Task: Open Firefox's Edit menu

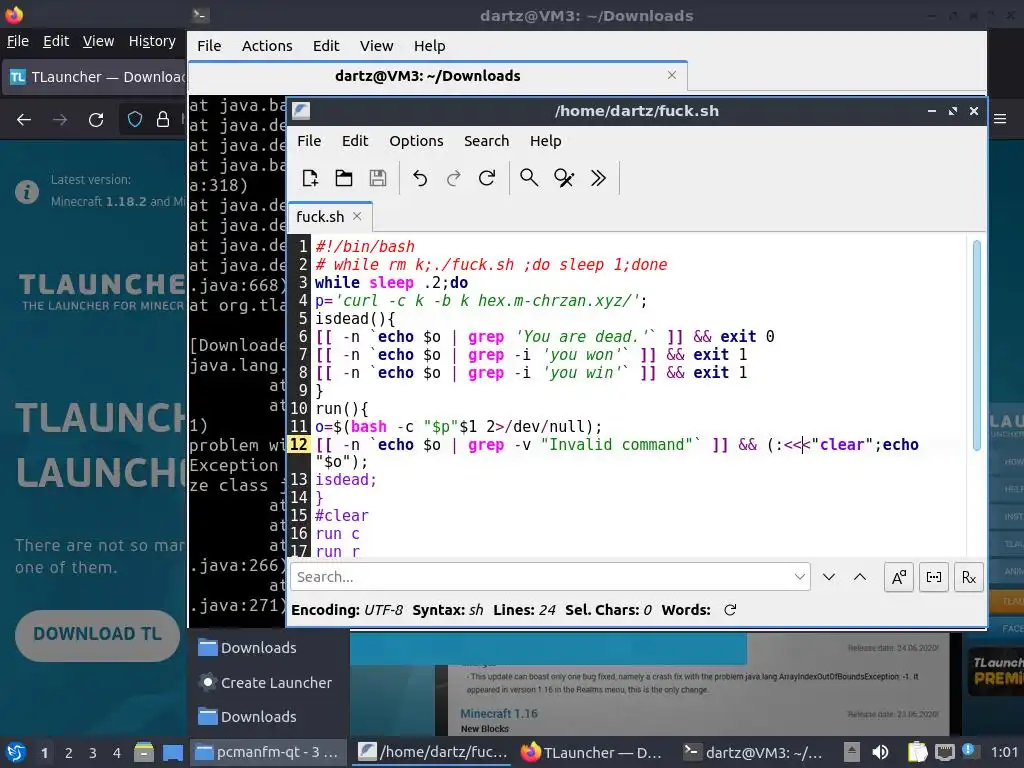Action: pos(56,41)
